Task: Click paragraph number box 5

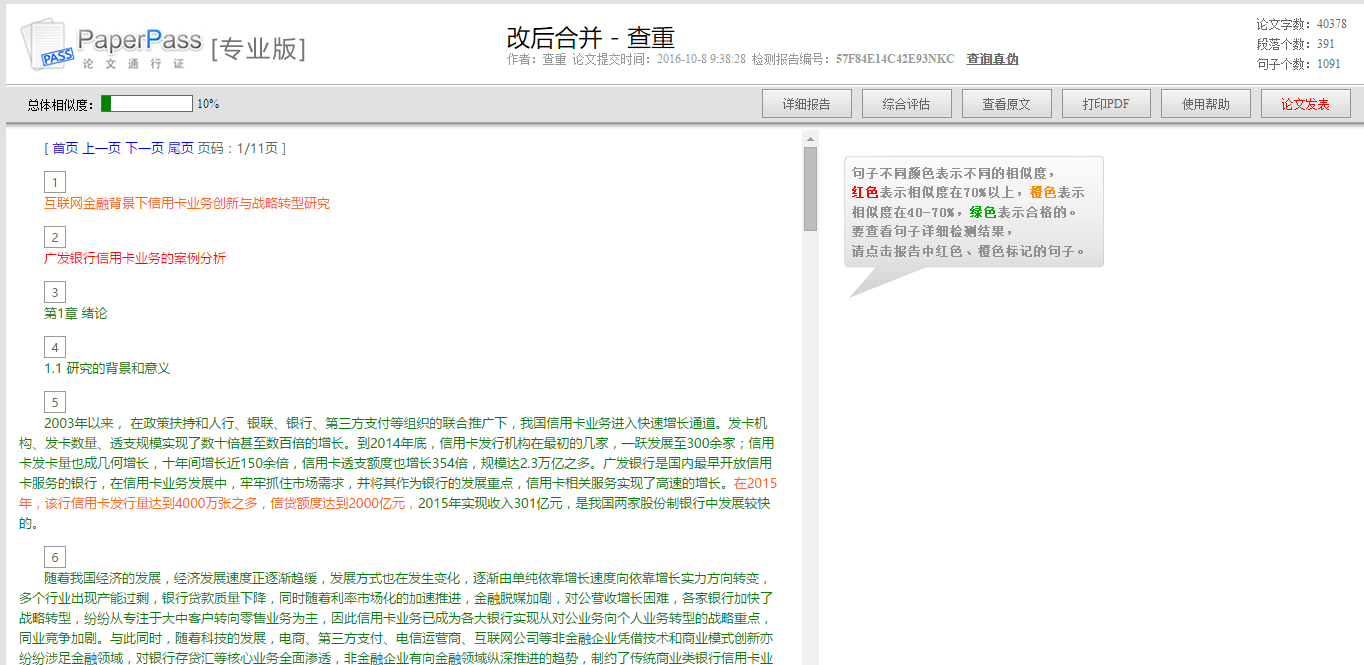Action: (x=55, y=402)
